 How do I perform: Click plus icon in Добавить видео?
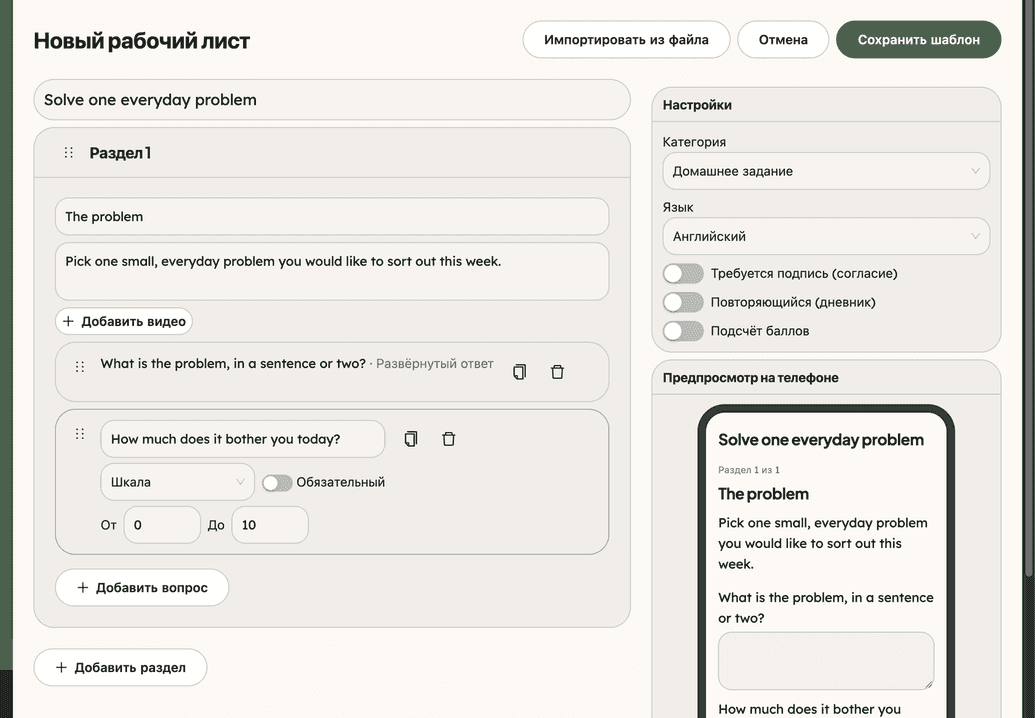coord(68,321)
